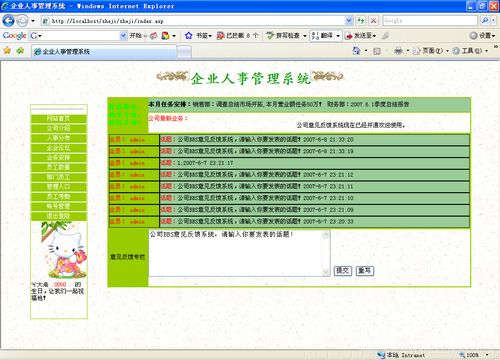Open the 人事分类 sidebar menu item
This screenshot has height=360, width=500.
59,138
